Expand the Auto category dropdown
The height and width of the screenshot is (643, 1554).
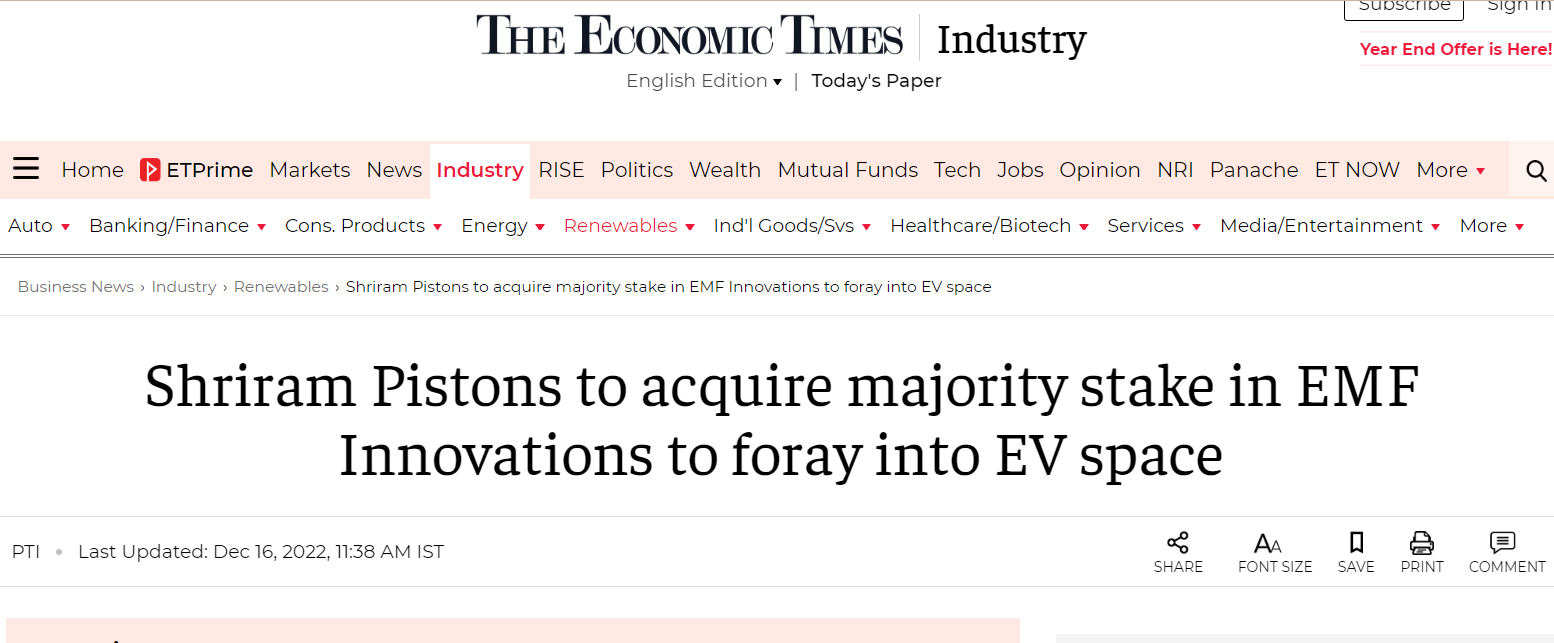pyautogui.click(x=39, y=226)
